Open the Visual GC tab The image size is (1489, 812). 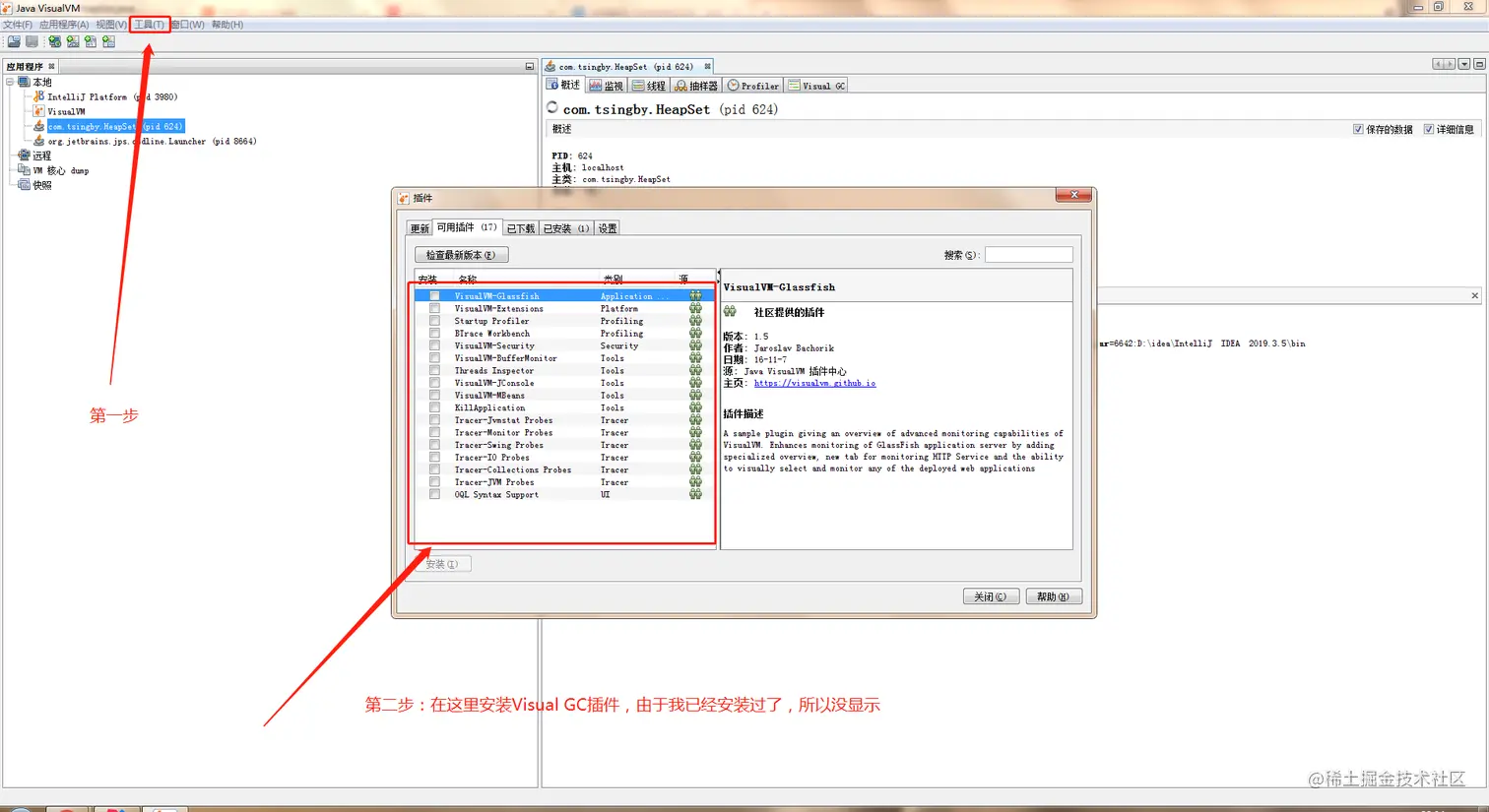tap(816, 86)
